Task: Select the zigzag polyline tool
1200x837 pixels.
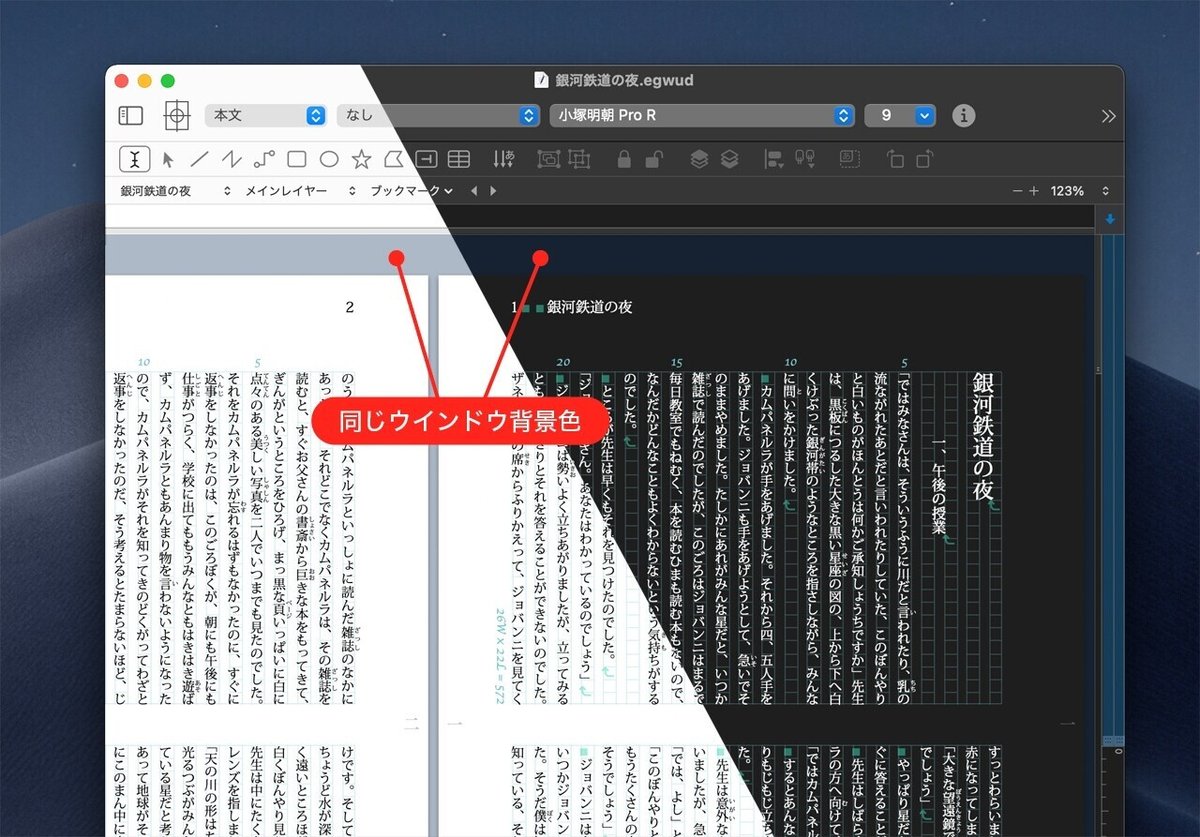Action: 232,159
